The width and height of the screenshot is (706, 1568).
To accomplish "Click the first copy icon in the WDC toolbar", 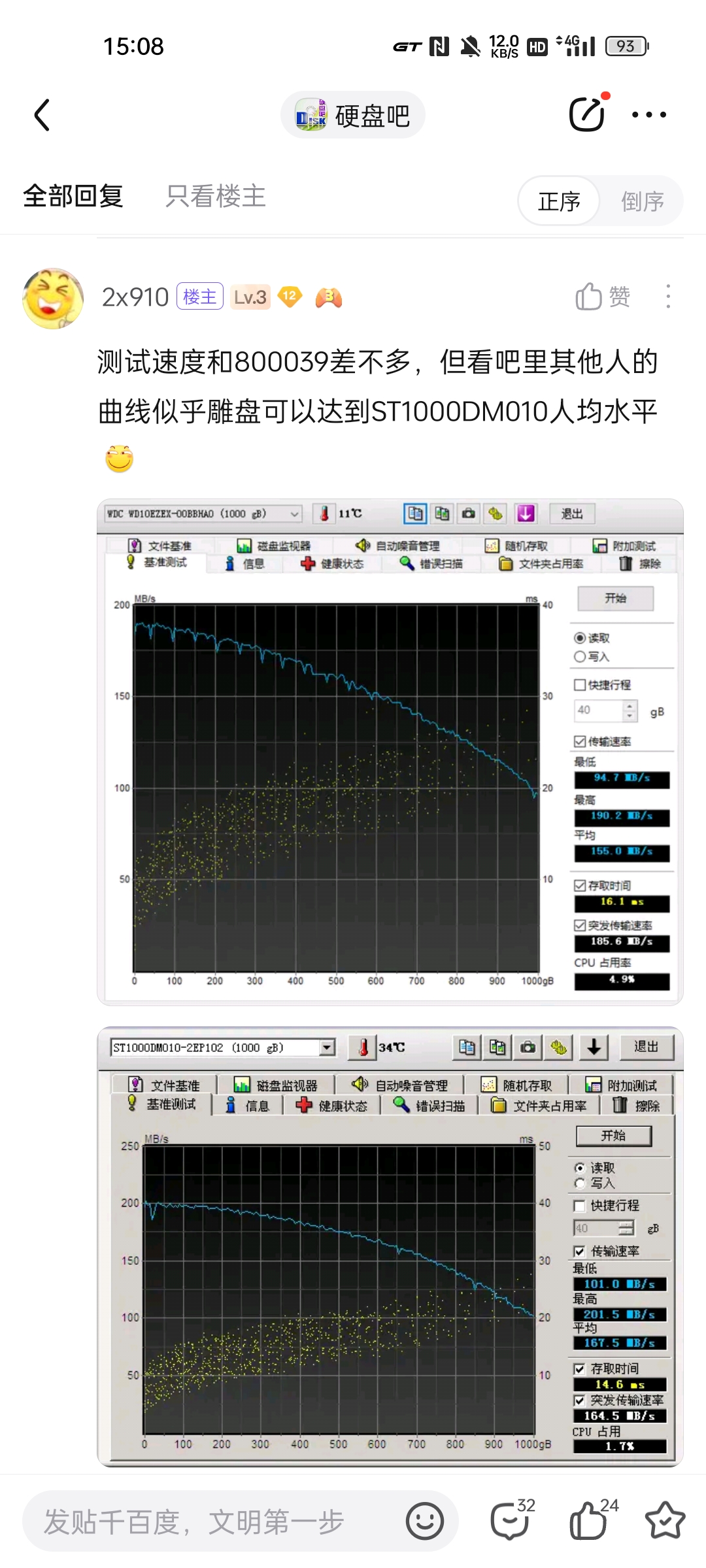I will click(x=415, y=514).
